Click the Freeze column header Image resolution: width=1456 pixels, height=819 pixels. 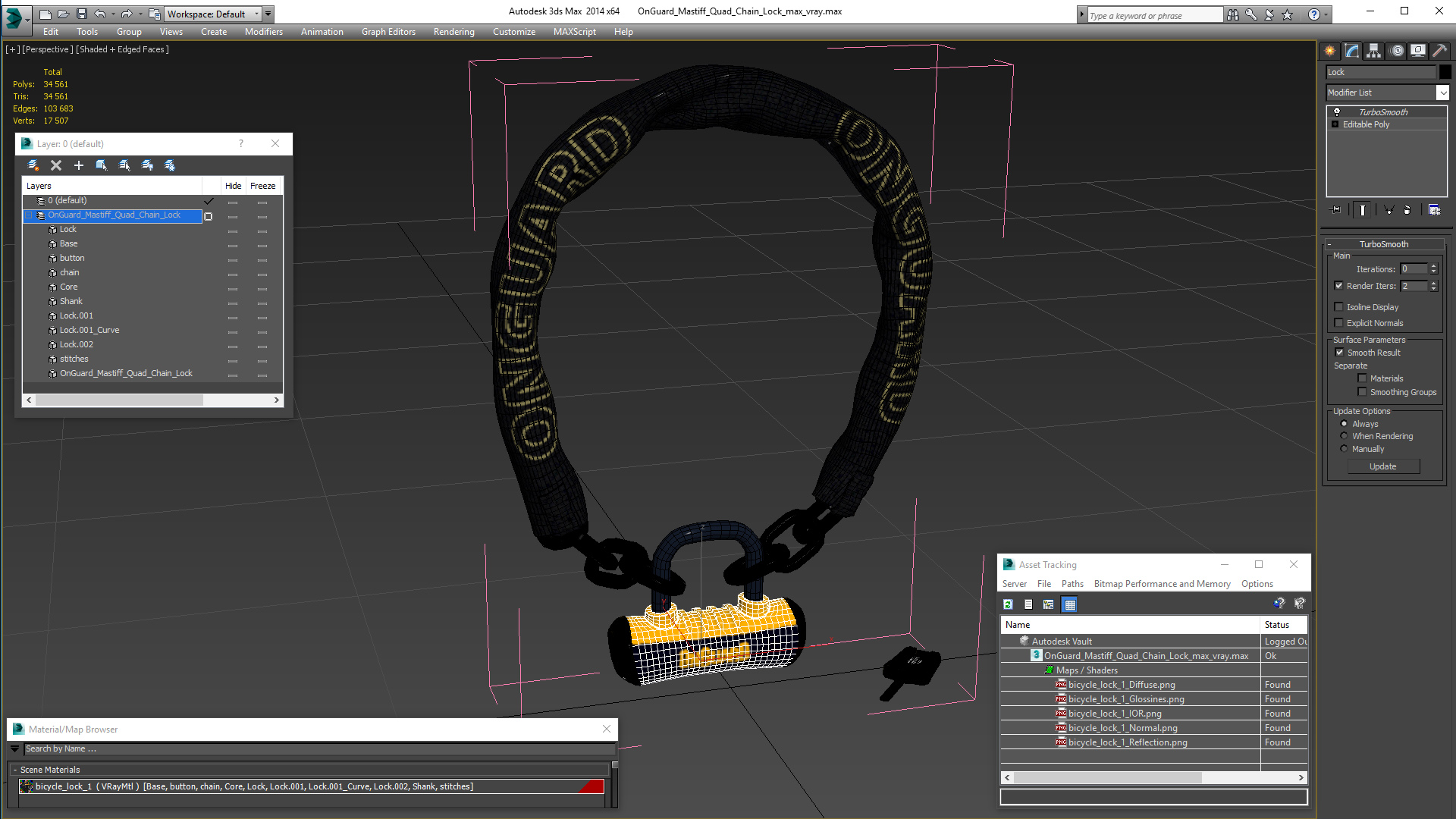pyautogui.click(x=262, y=186)
